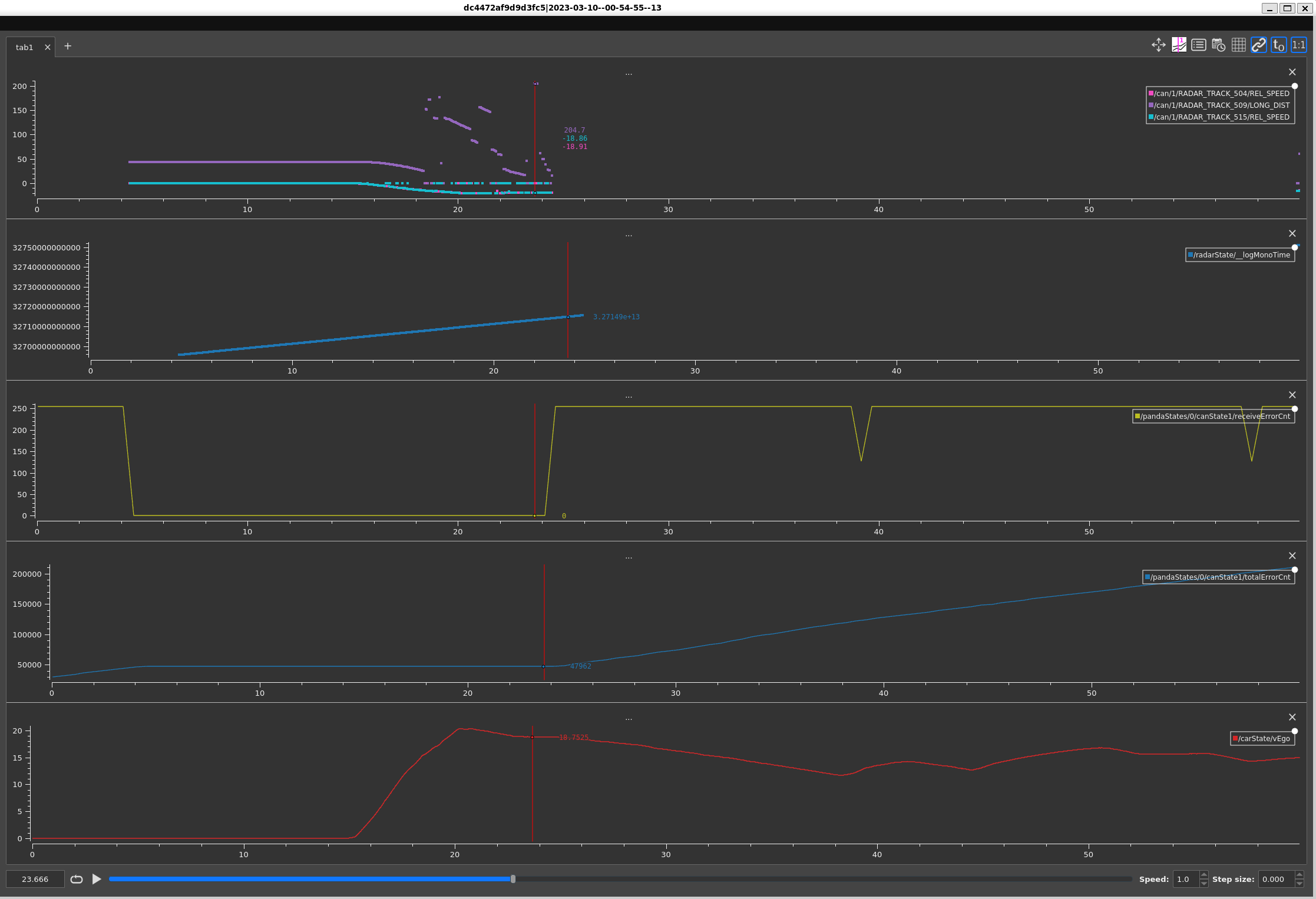1316x899 pixels.
Task: Click the current time field showing 23.666
Action: (35, 879)
